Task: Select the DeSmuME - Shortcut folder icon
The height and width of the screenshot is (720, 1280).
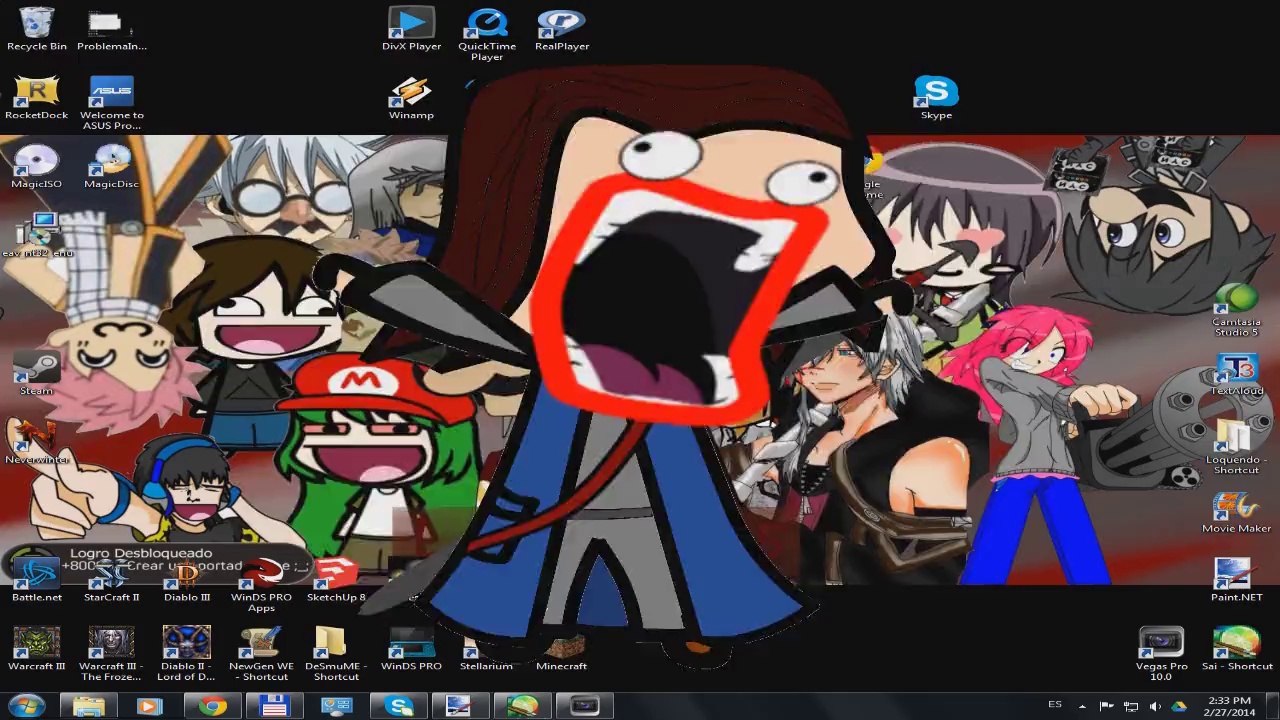Action: click(336, 654)
